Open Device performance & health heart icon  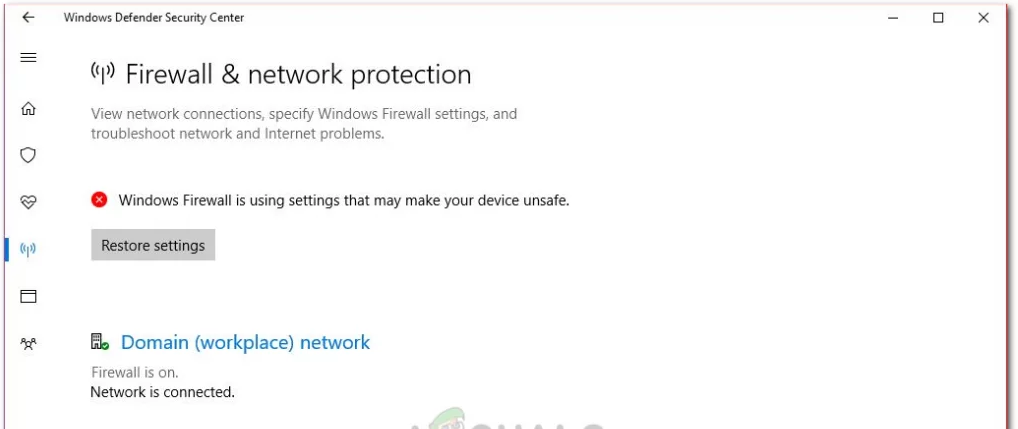point(28,202)
